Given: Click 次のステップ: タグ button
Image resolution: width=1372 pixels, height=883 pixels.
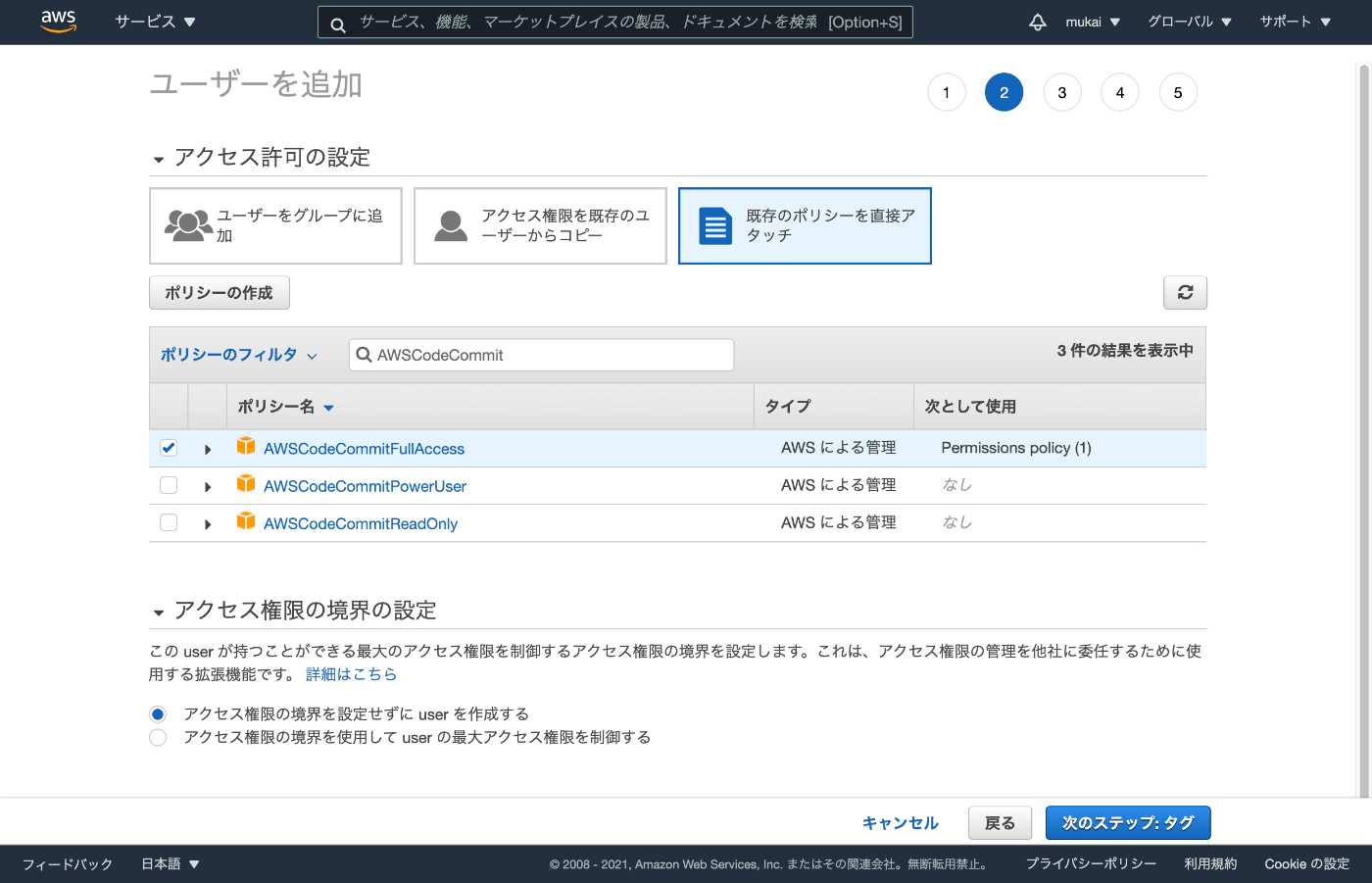Looking at the screenshot, I should tap(1128, 823).
